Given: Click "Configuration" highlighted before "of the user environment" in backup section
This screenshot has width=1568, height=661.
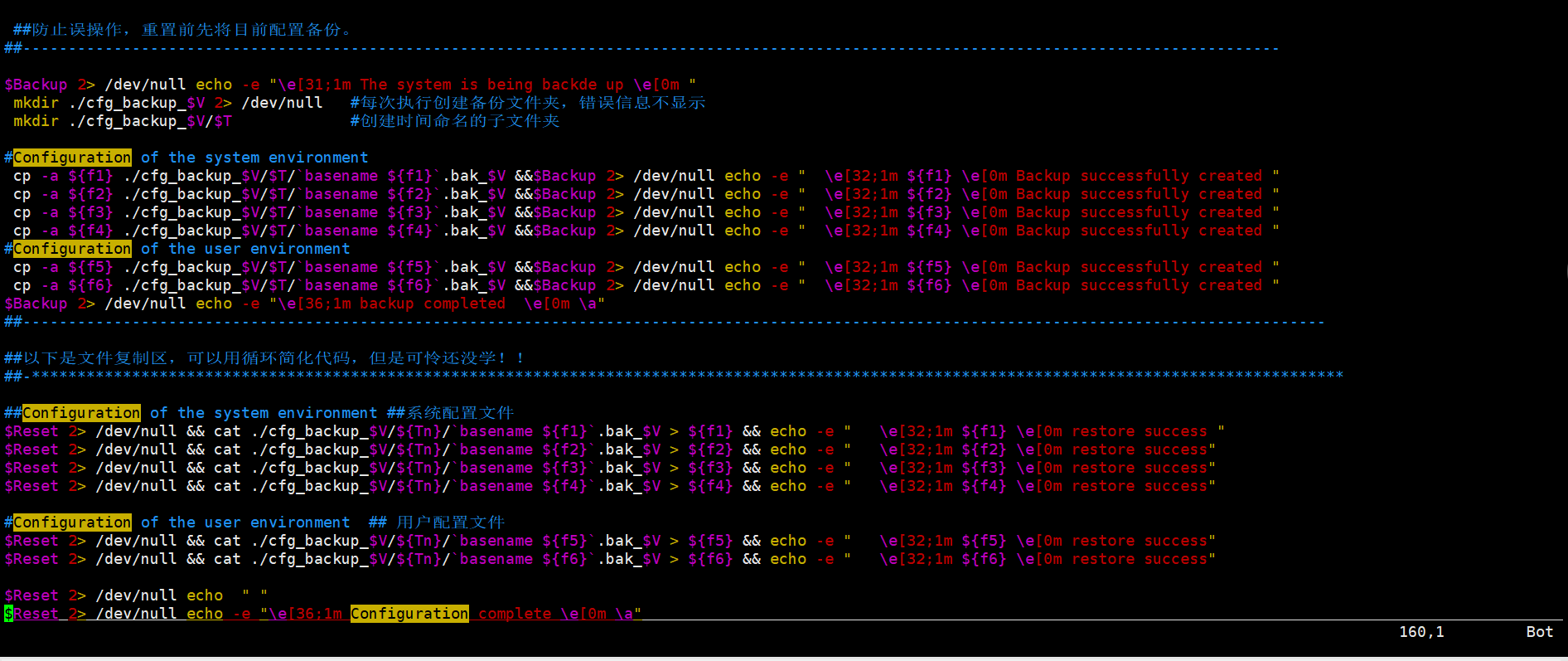Looking at the screenshot, I should click(x=72, y=249).
